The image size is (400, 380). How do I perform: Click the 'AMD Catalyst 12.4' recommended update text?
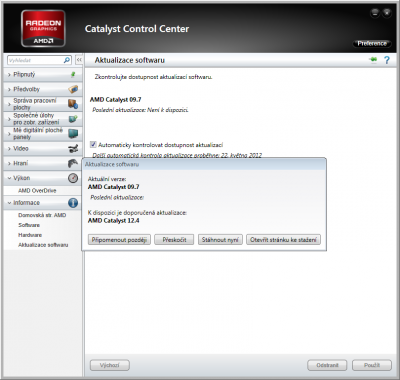[x=114, y=221]
